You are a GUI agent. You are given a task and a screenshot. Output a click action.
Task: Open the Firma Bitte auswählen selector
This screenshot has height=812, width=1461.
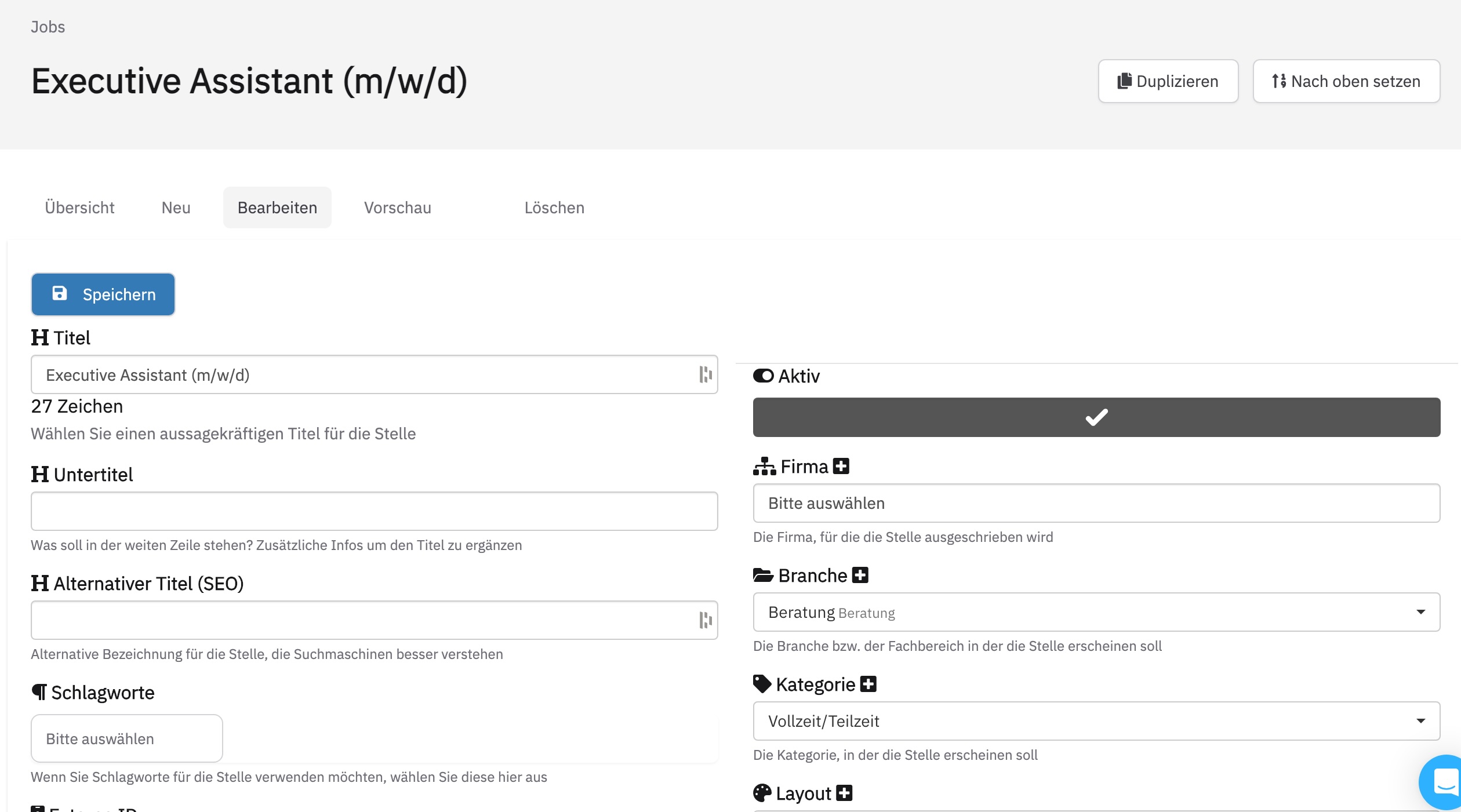[x=1096, y=503]
